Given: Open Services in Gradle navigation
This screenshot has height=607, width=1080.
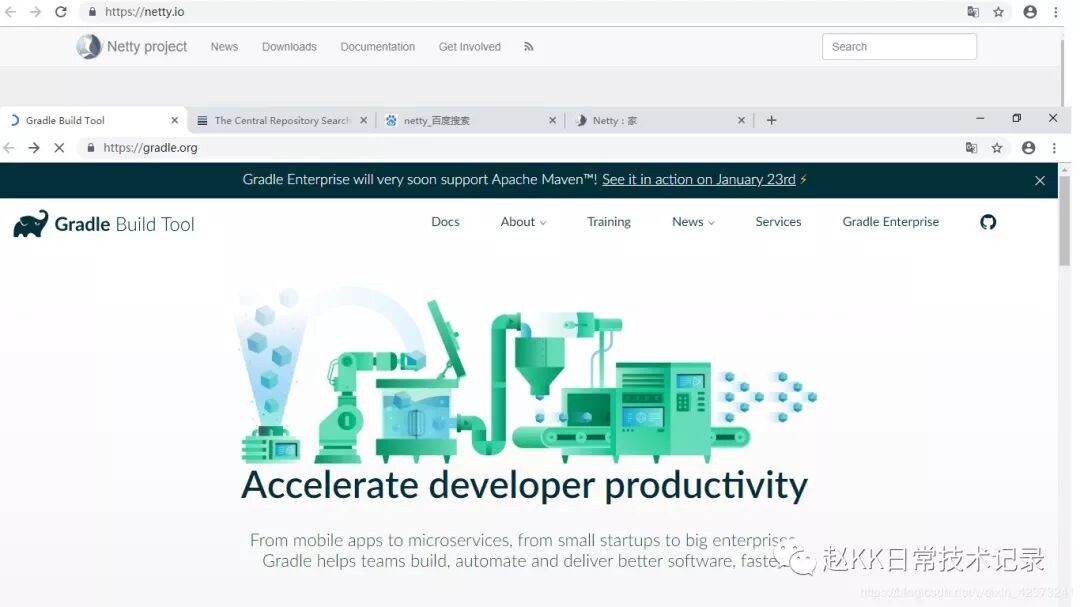Looking at the screenshot, I should click(778, 222).
